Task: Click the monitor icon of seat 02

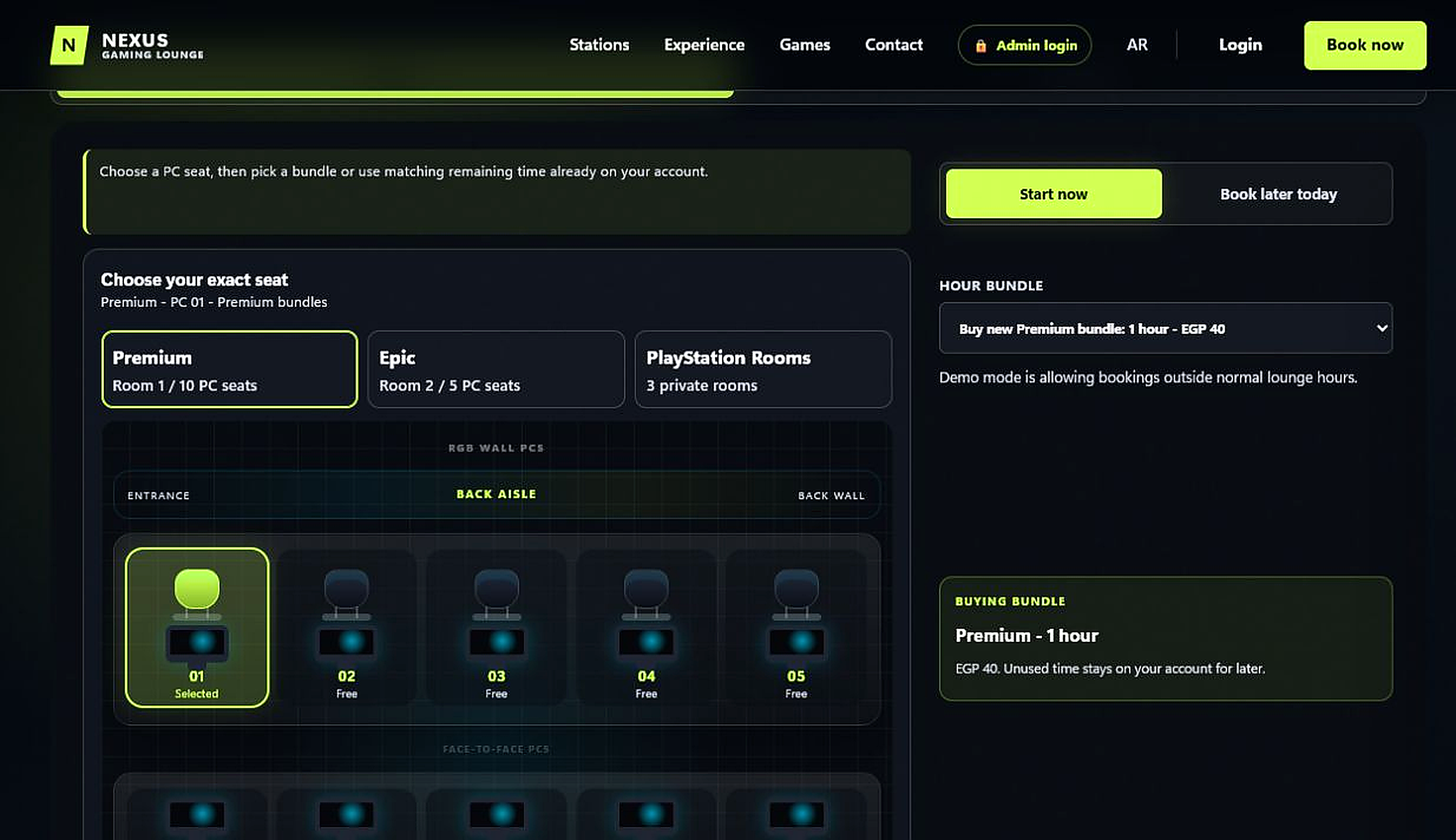Action: point(347,643)
